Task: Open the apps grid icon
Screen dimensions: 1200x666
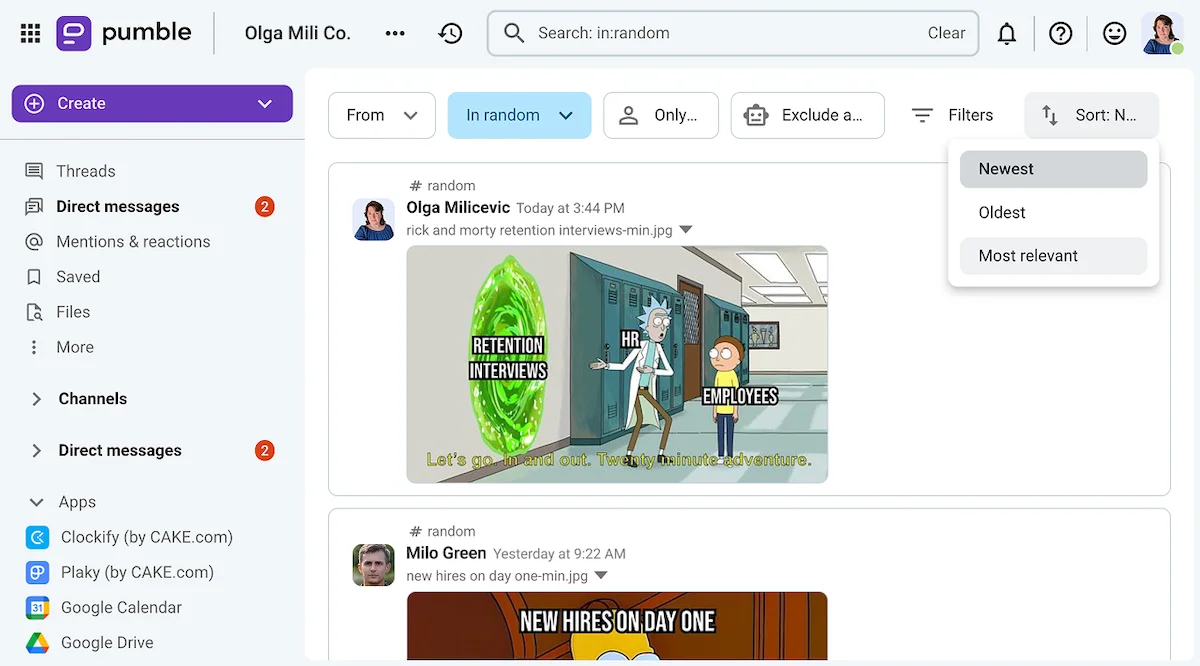Action: [x=30, y=33]
